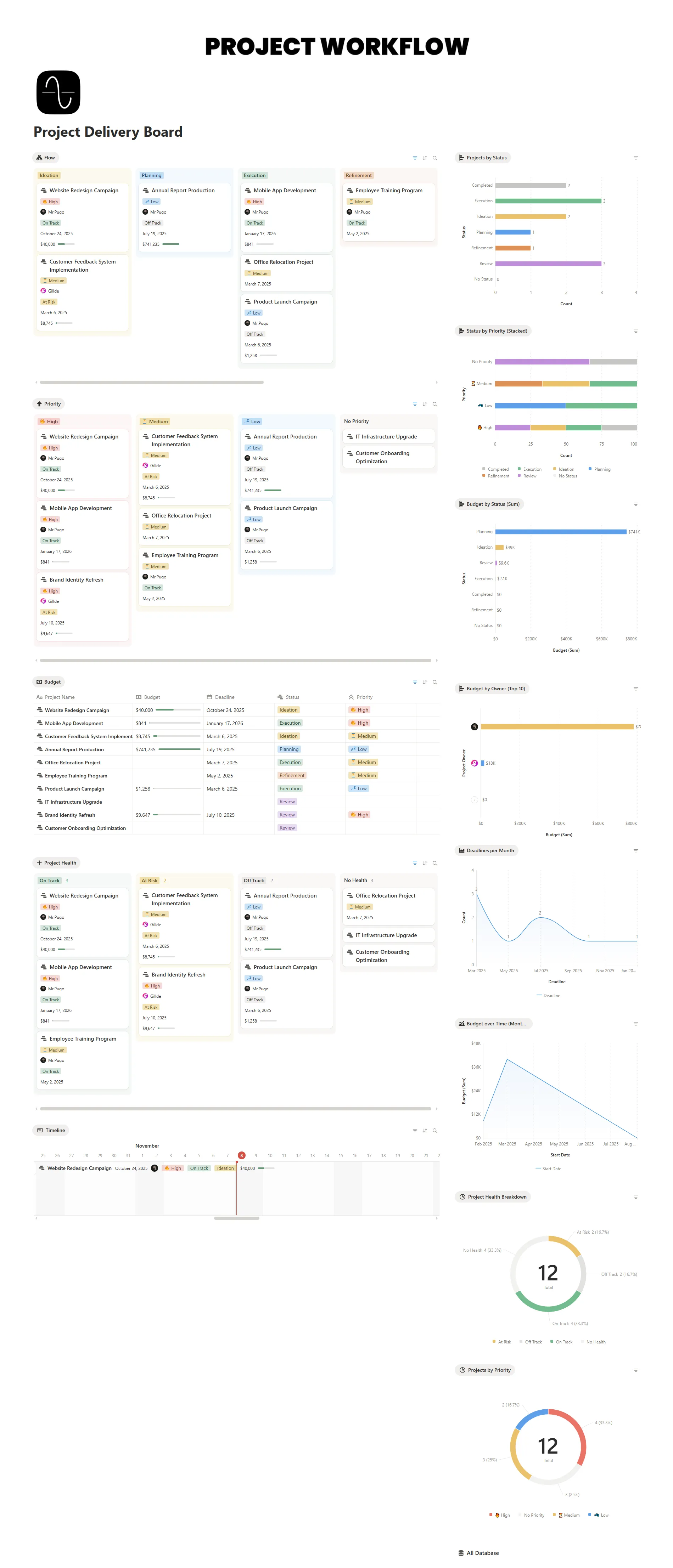The image size is (673, 1568).
Task: Click the horizontal scrollbar under the Flow board
Action: coord(152,382)
